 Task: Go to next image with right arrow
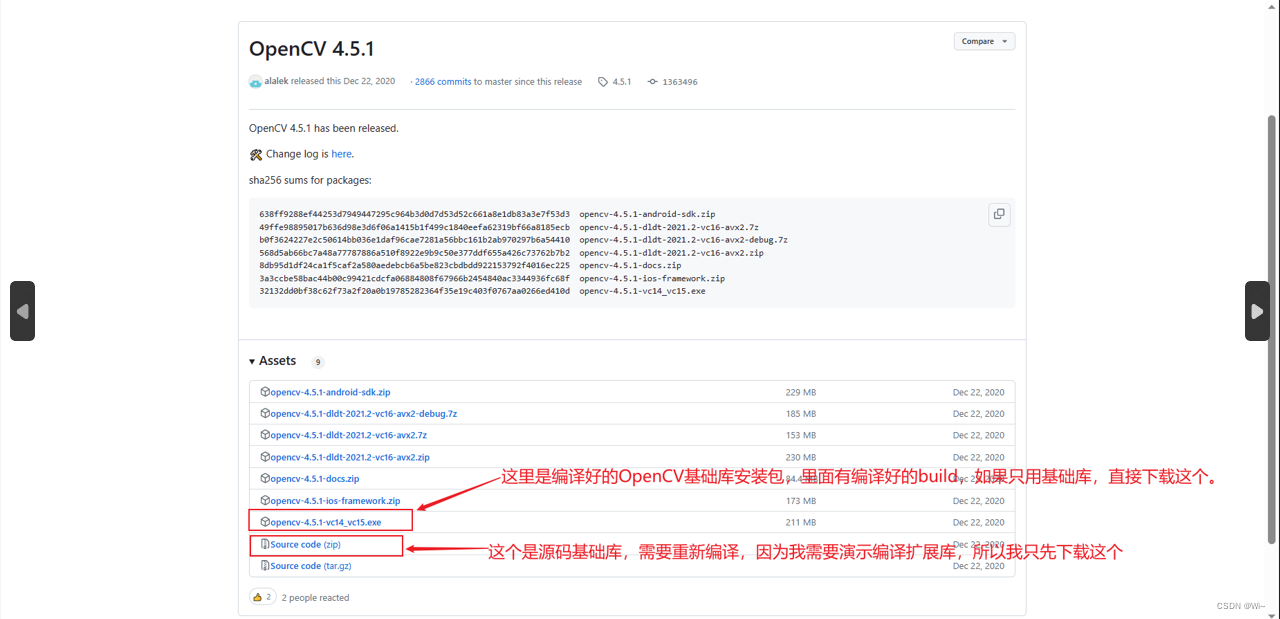[x=1257, y=311]
